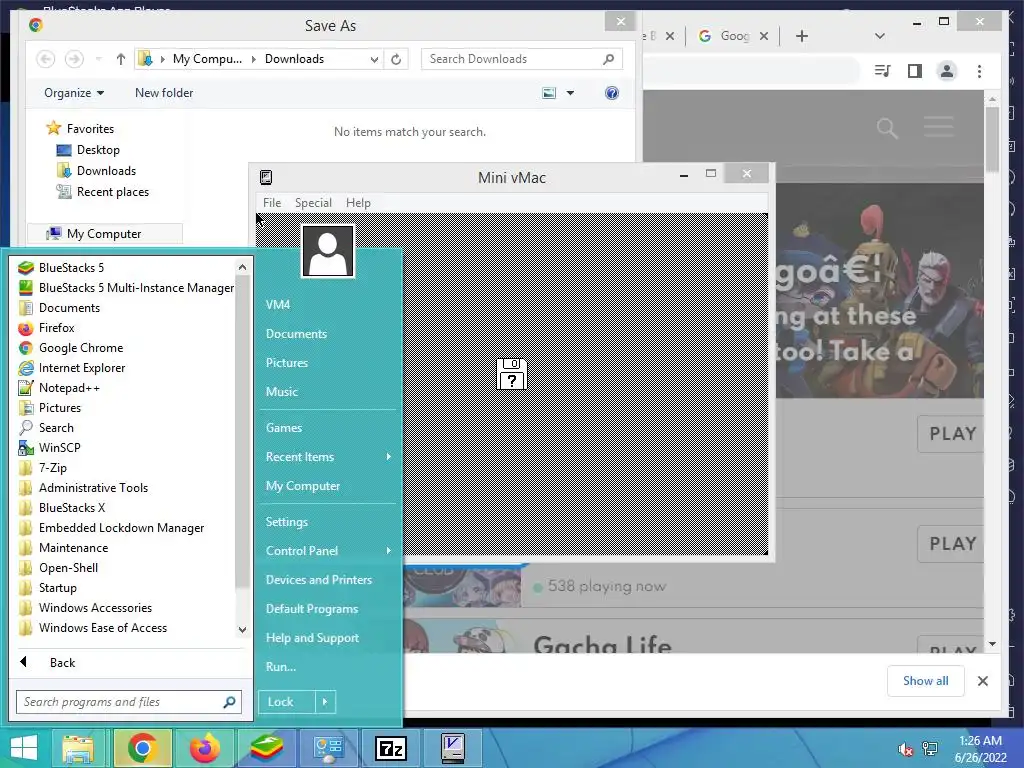
Task: Click the Forward arrow in Save As dialog
Action: [x=74, y=59]
